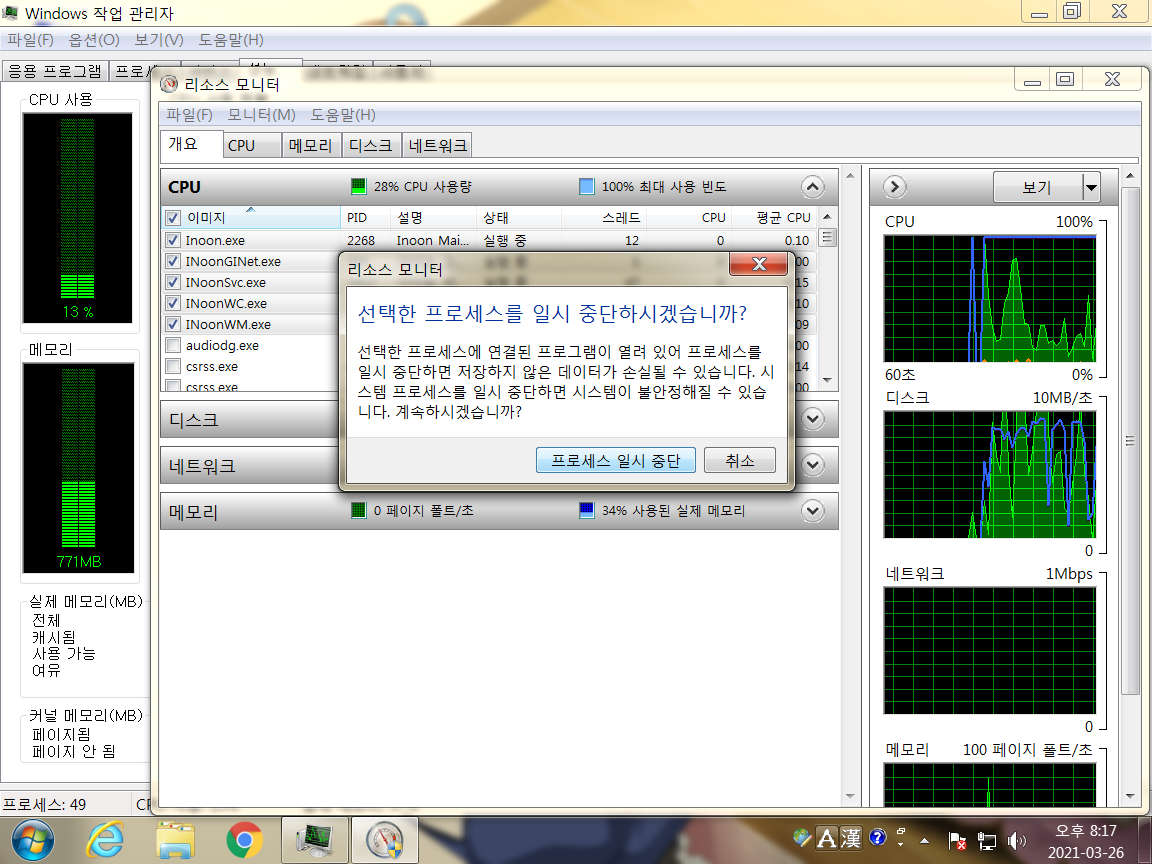Cancel the dialog with 취소 button

[739, 461]
